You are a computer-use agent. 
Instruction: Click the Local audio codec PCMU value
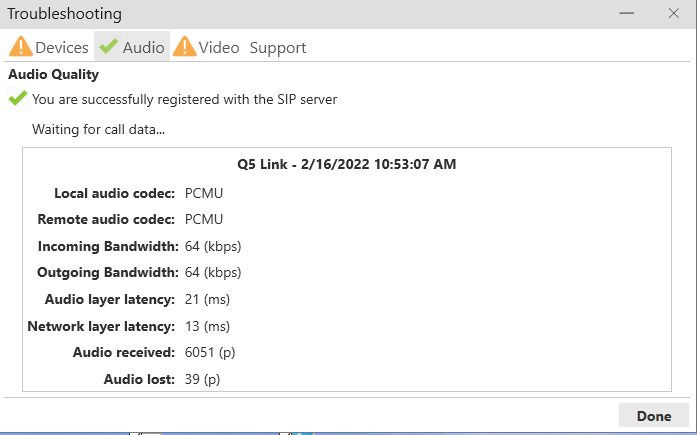tap(204, 192)
